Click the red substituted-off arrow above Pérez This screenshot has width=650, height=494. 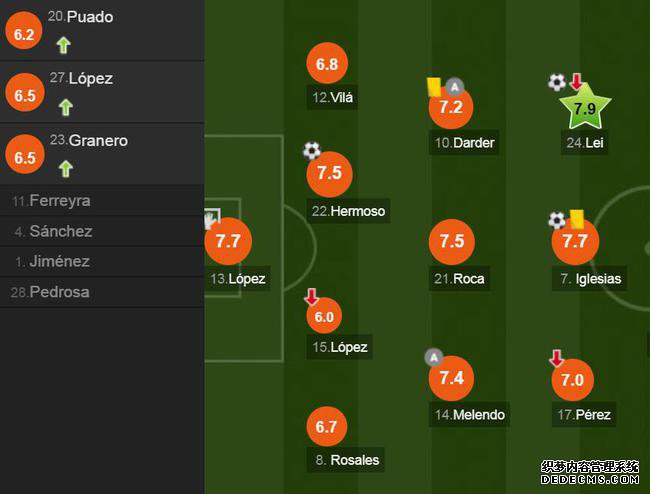click(x=556, y=358)
